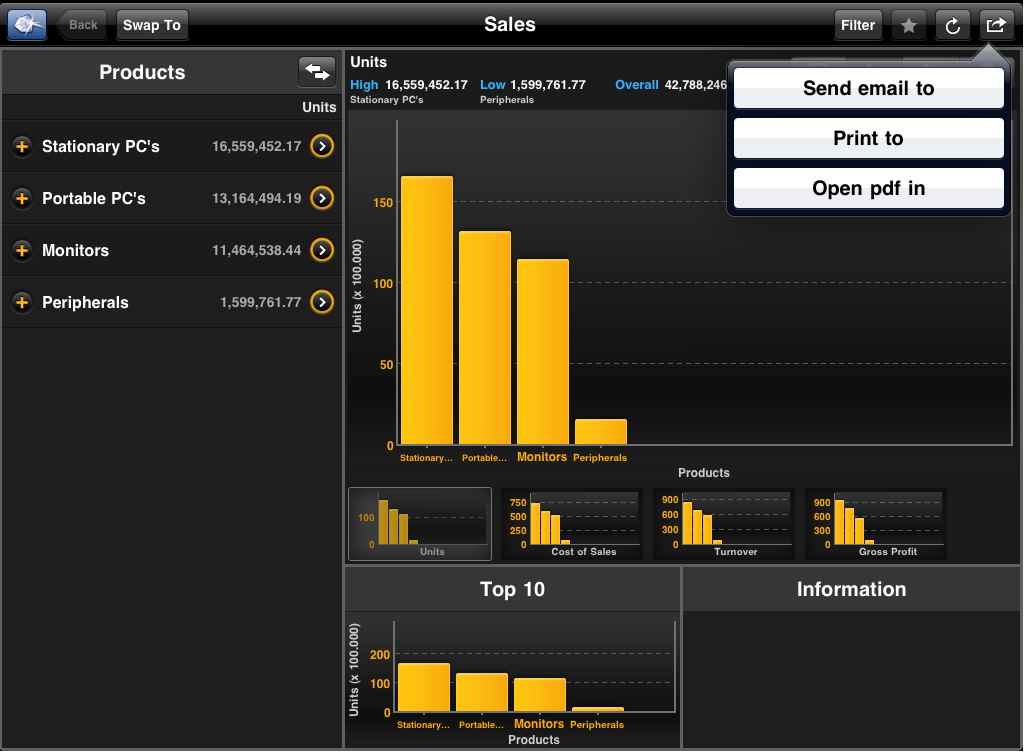Choose Print to option
Viewport: 1024px width, 752px height.
868,138
